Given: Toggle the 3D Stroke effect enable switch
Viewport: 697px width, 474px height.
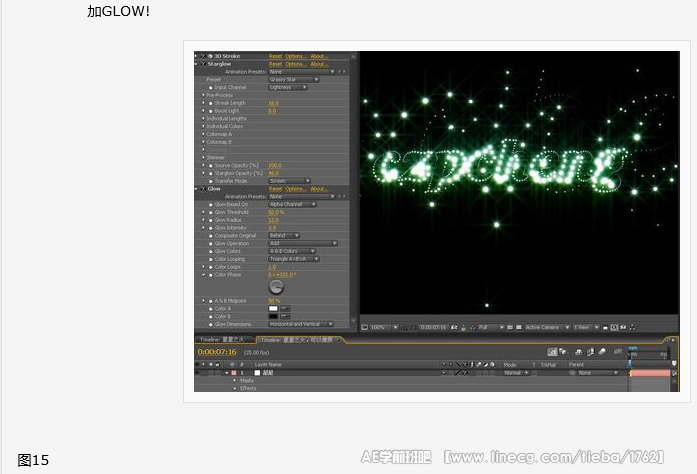Looking at the screenshot, I should (x=203, y=56).
